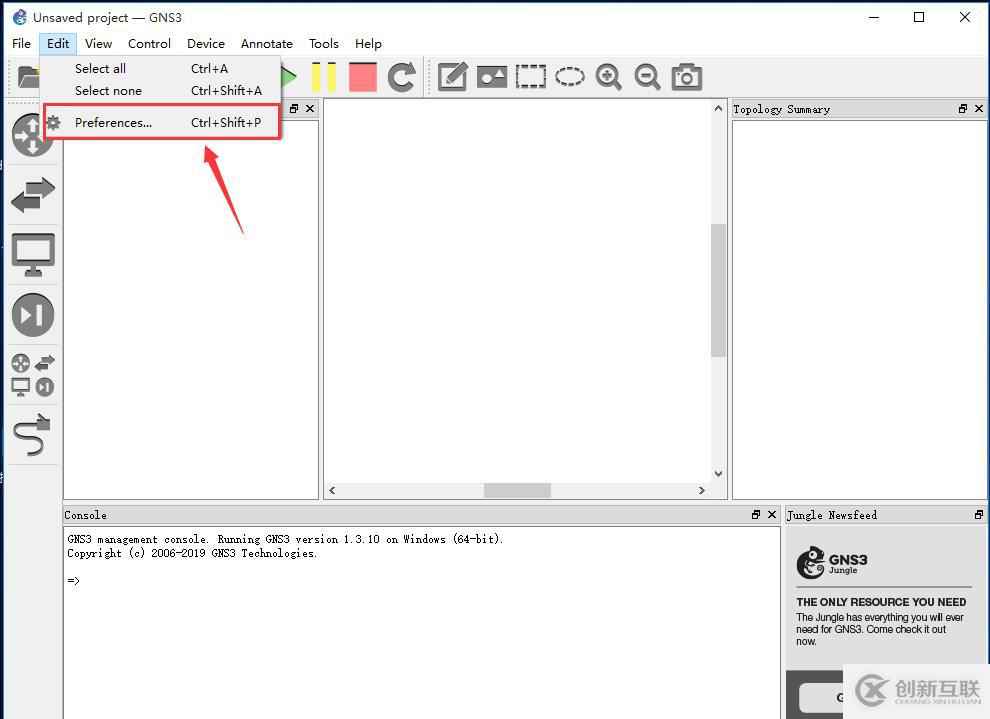This screenshot has height=719, width=990.
Task: Float the Jungle Newsfeed panel
Action: click(979, 514)
